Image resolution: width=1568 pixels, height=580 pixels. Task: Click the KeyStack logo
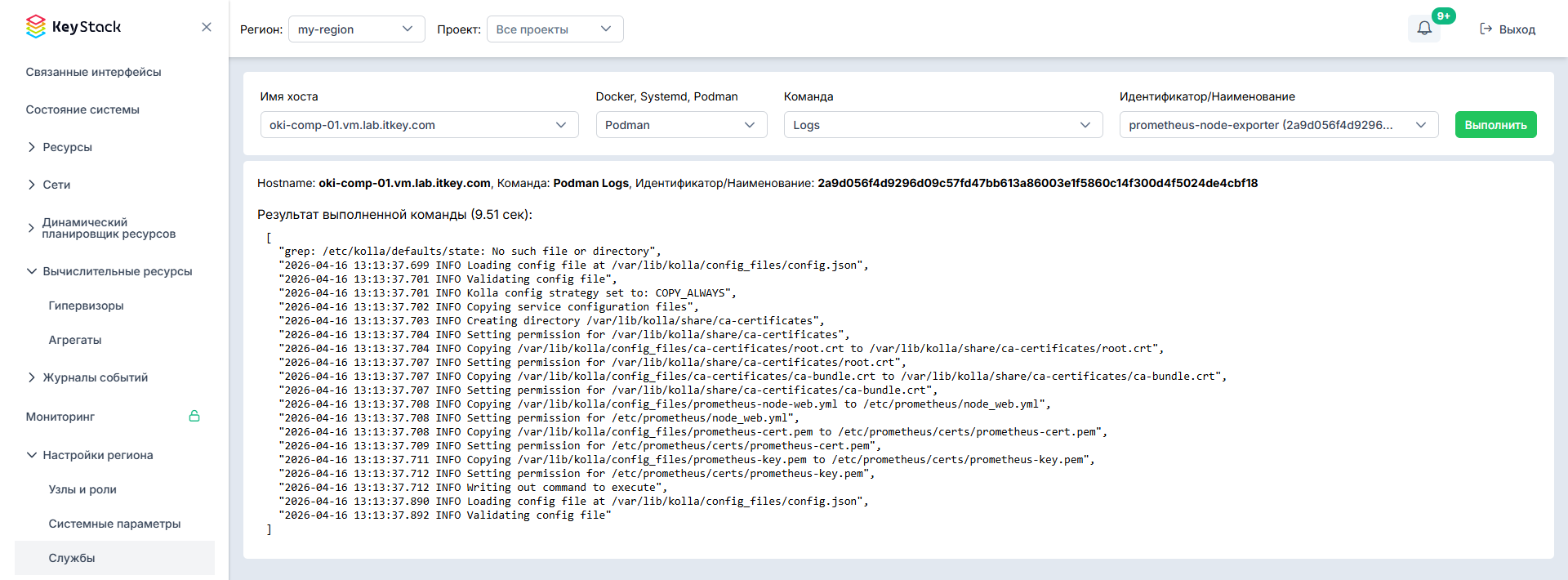[73, 27]
